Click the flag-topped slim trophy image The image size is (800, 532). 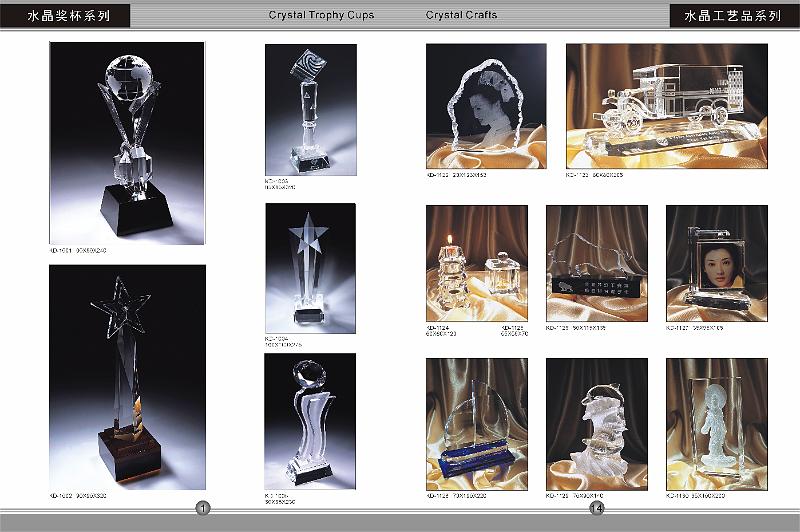coord(309,109)
